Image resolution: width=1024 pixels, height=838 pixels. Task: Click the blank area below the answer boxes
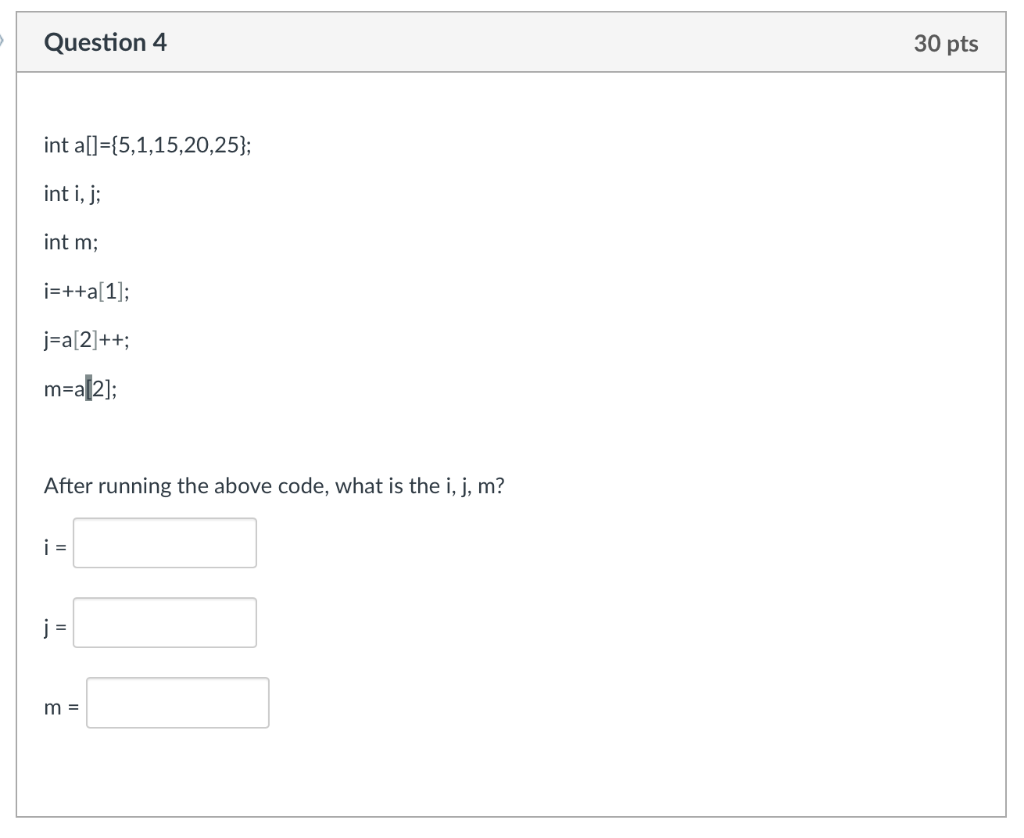500,775
